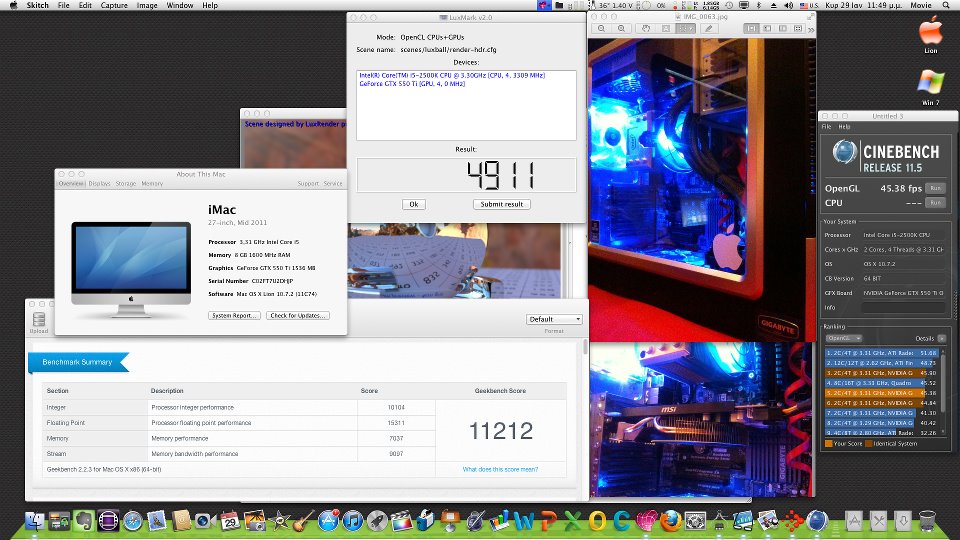Open 'What does this score mean?' link
This screenshot has height=540, width=960.
pos(500,470)
